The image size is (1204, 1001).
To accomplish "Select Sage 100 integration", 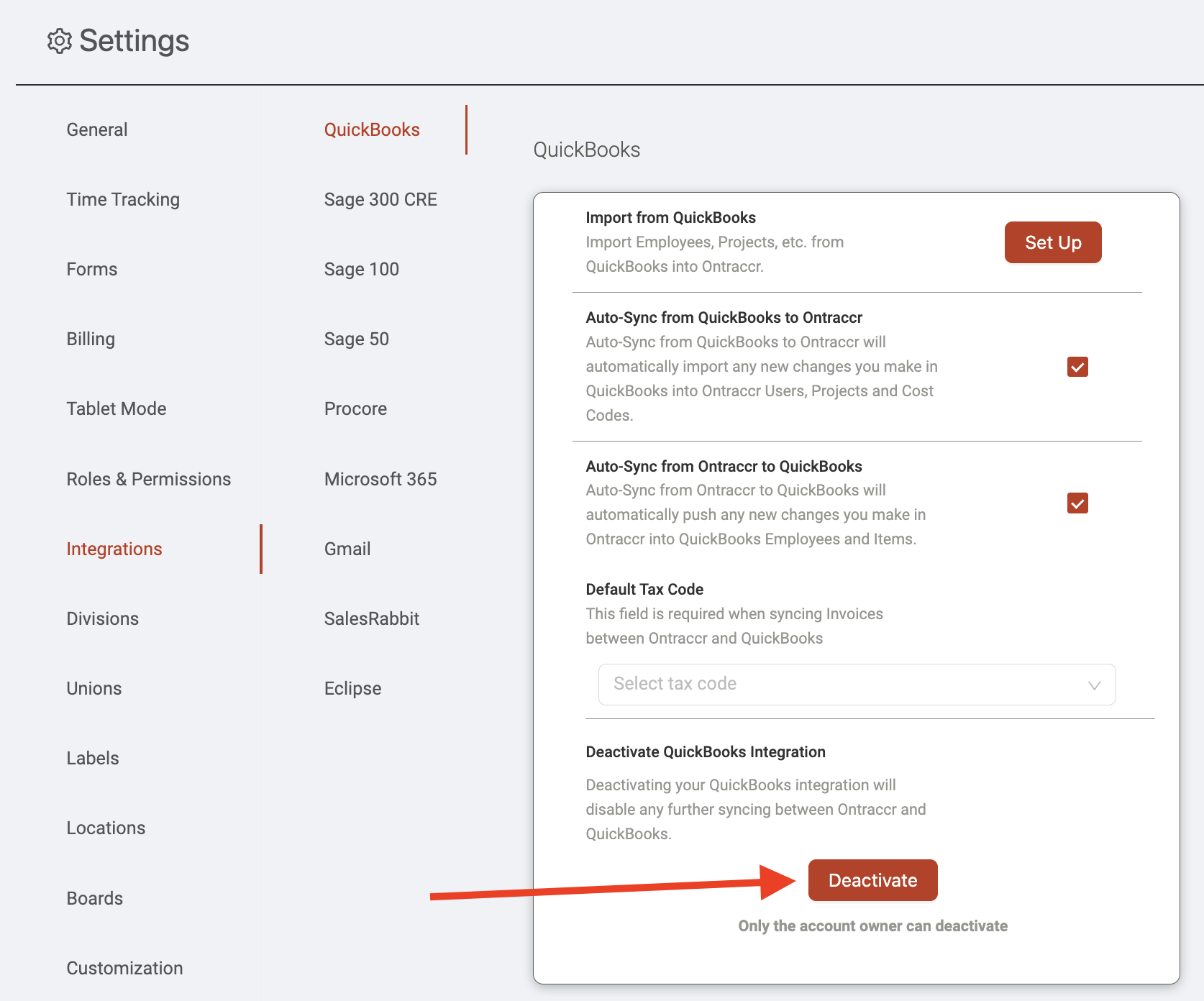I will pyautogui.click(x=362, y=269).
